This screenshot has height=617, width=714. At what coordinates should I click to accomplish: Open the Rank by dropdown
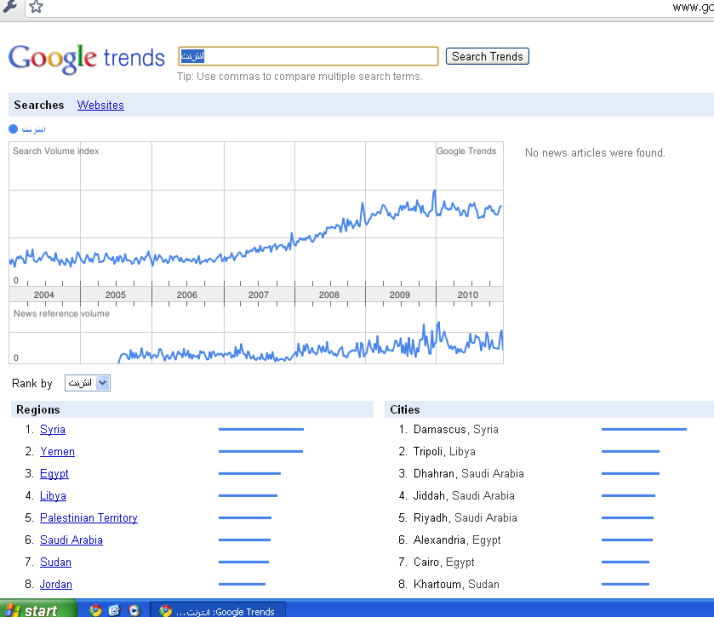tap(88, 383)
